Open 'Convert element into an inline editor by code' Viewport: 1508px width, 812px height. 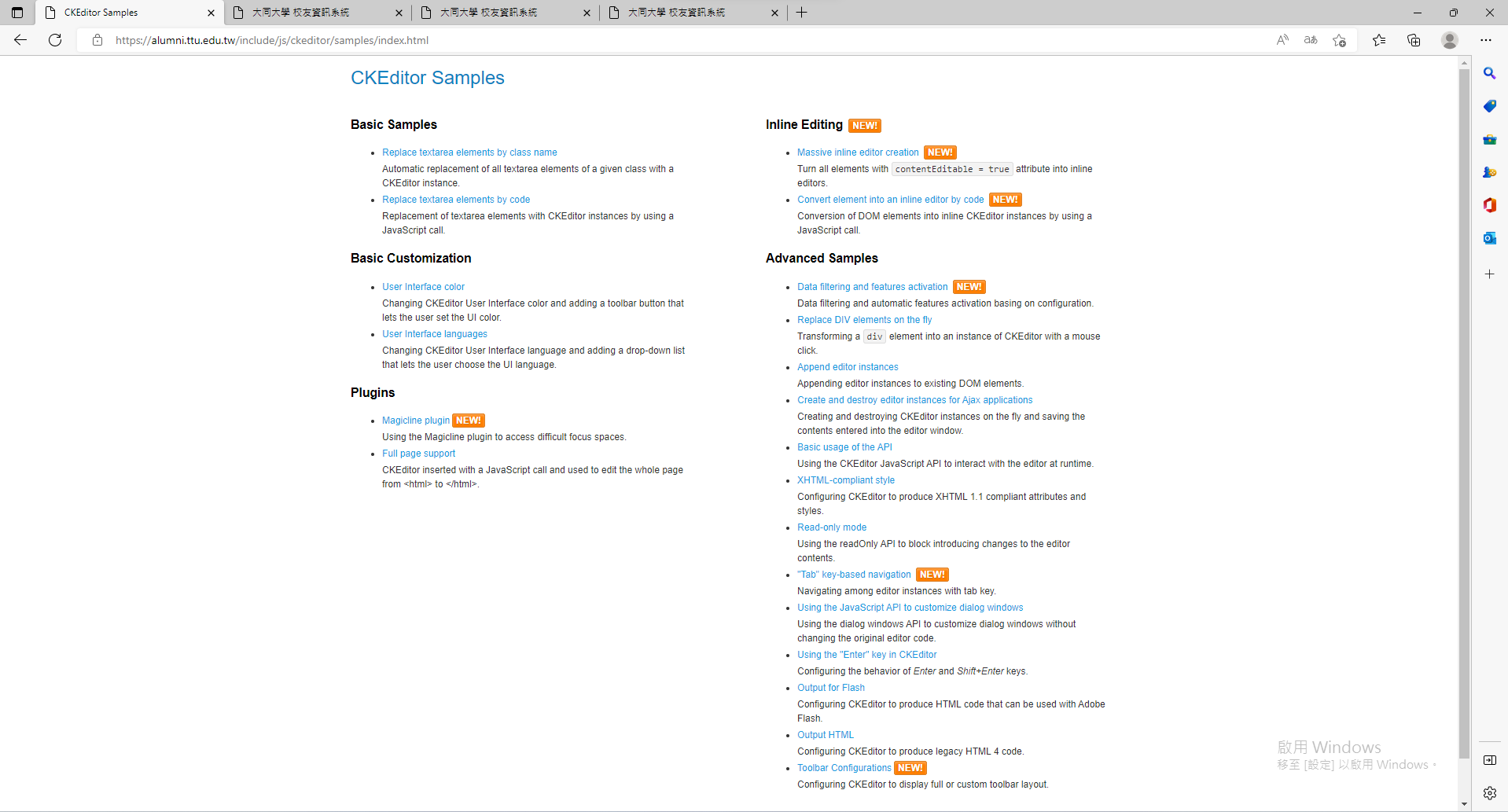[x=891, y=200]
